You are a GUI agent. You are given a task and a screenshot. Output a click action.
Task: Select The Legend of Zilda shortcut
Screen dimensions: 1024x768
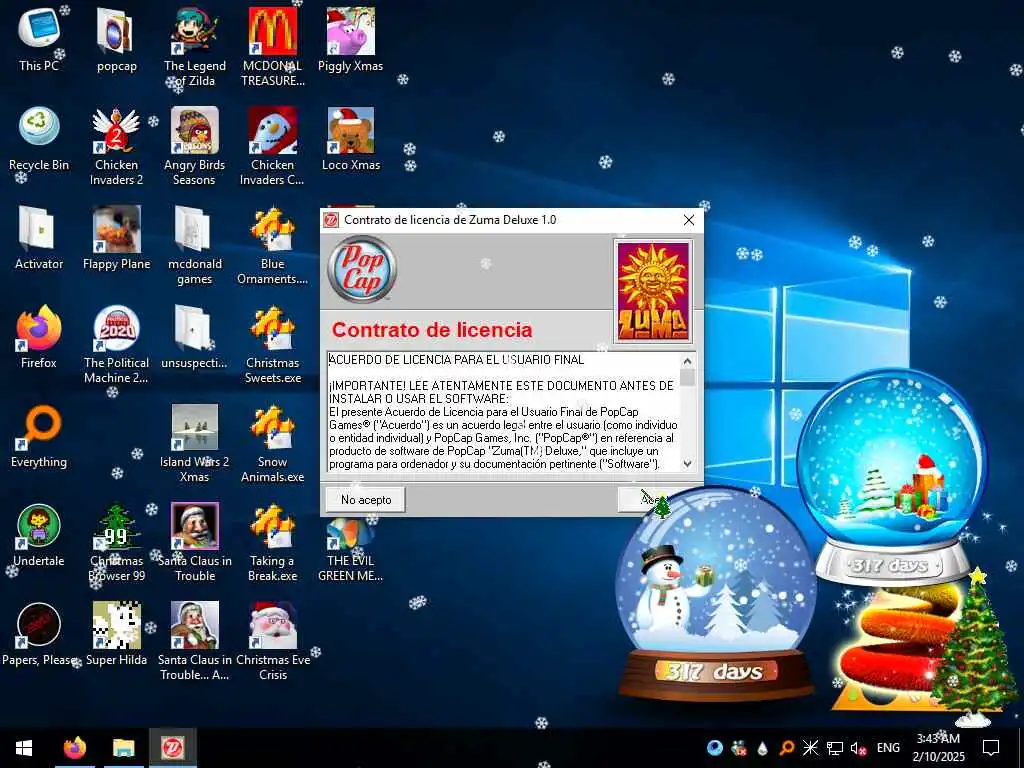(195, 47)
